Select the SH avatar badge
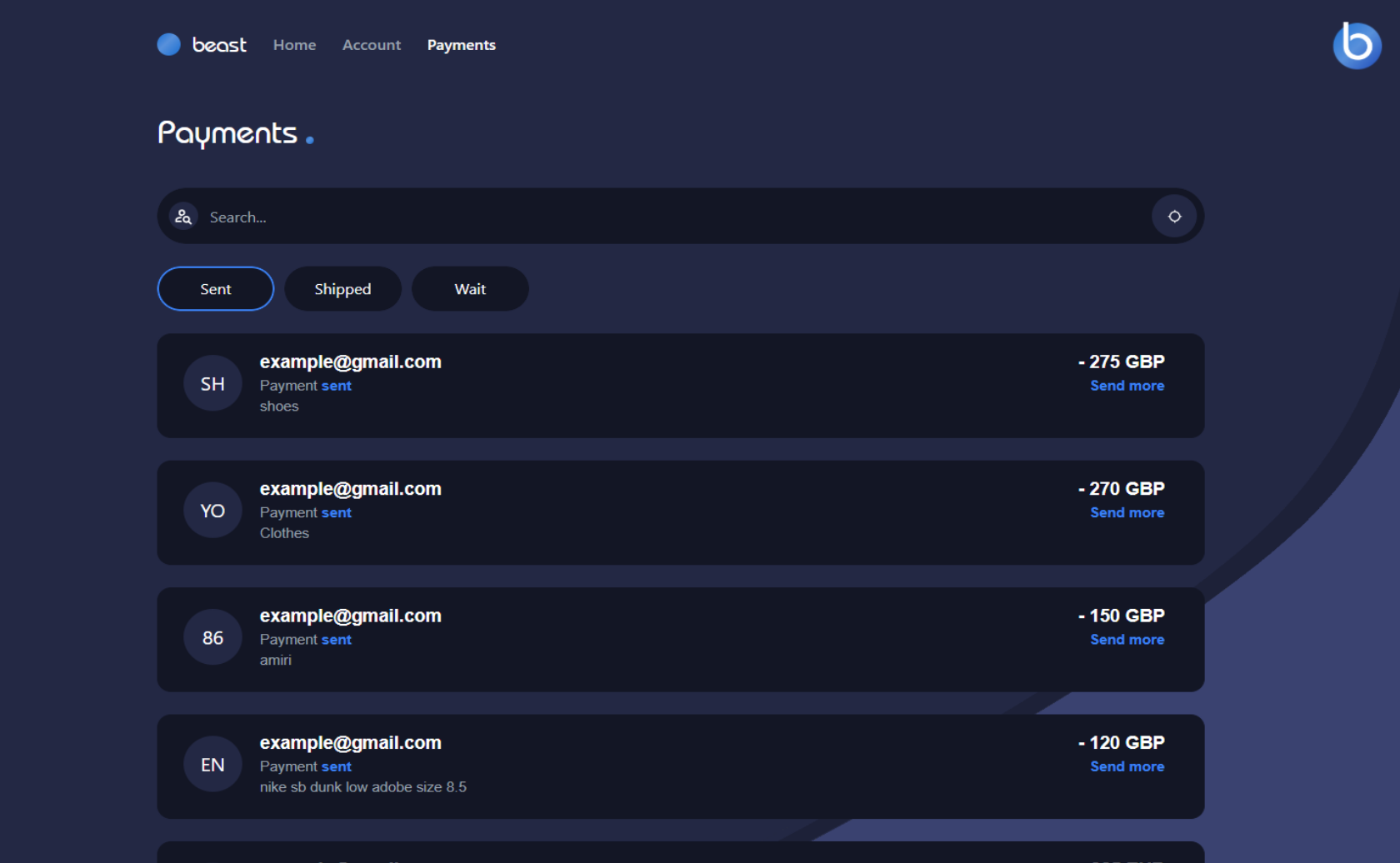Viewport: 1400px width, 863px height. tap(212, 384)
